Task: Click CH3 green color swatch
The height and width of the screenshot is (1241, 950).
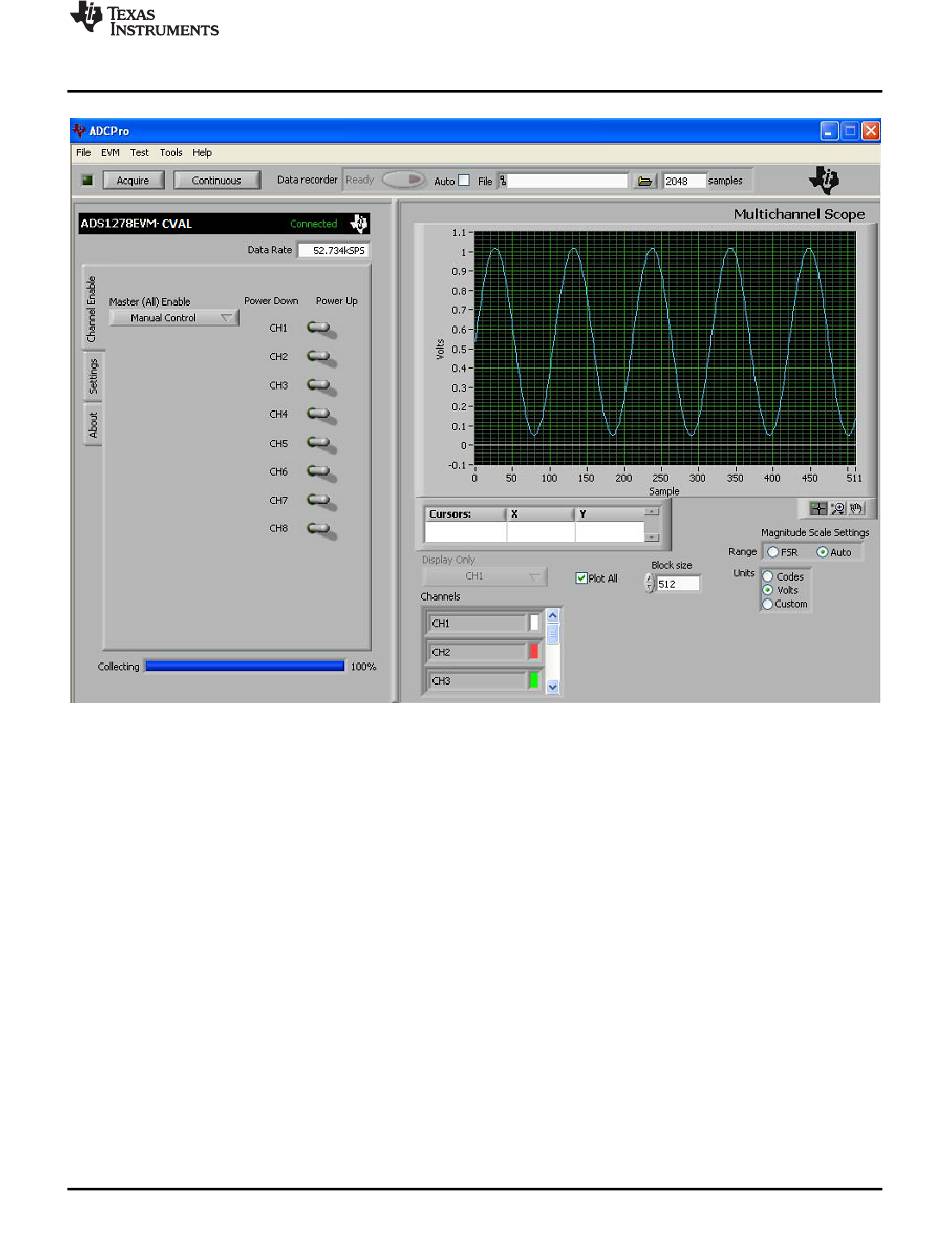Action: [534, 681]
